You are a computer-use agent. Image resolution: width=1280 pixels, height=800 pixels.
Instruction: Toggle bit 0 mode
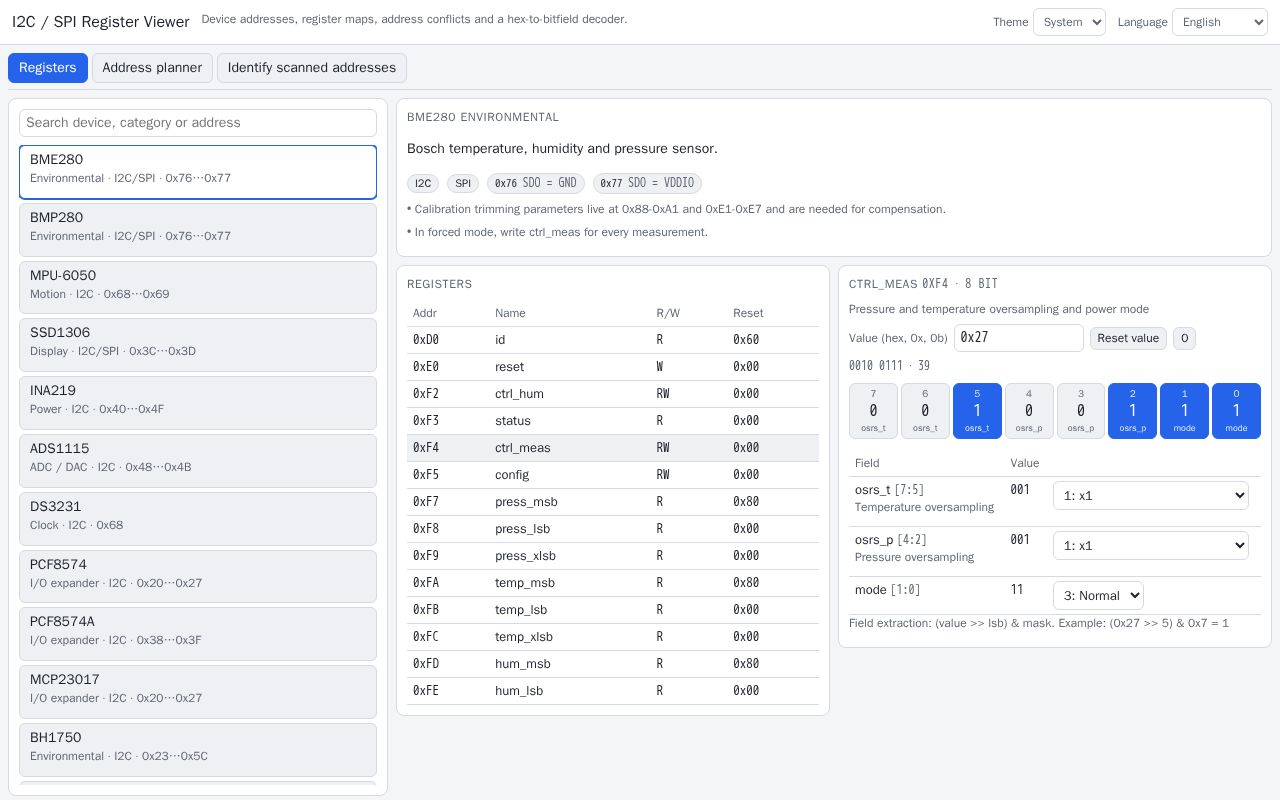coord(1236,411)
